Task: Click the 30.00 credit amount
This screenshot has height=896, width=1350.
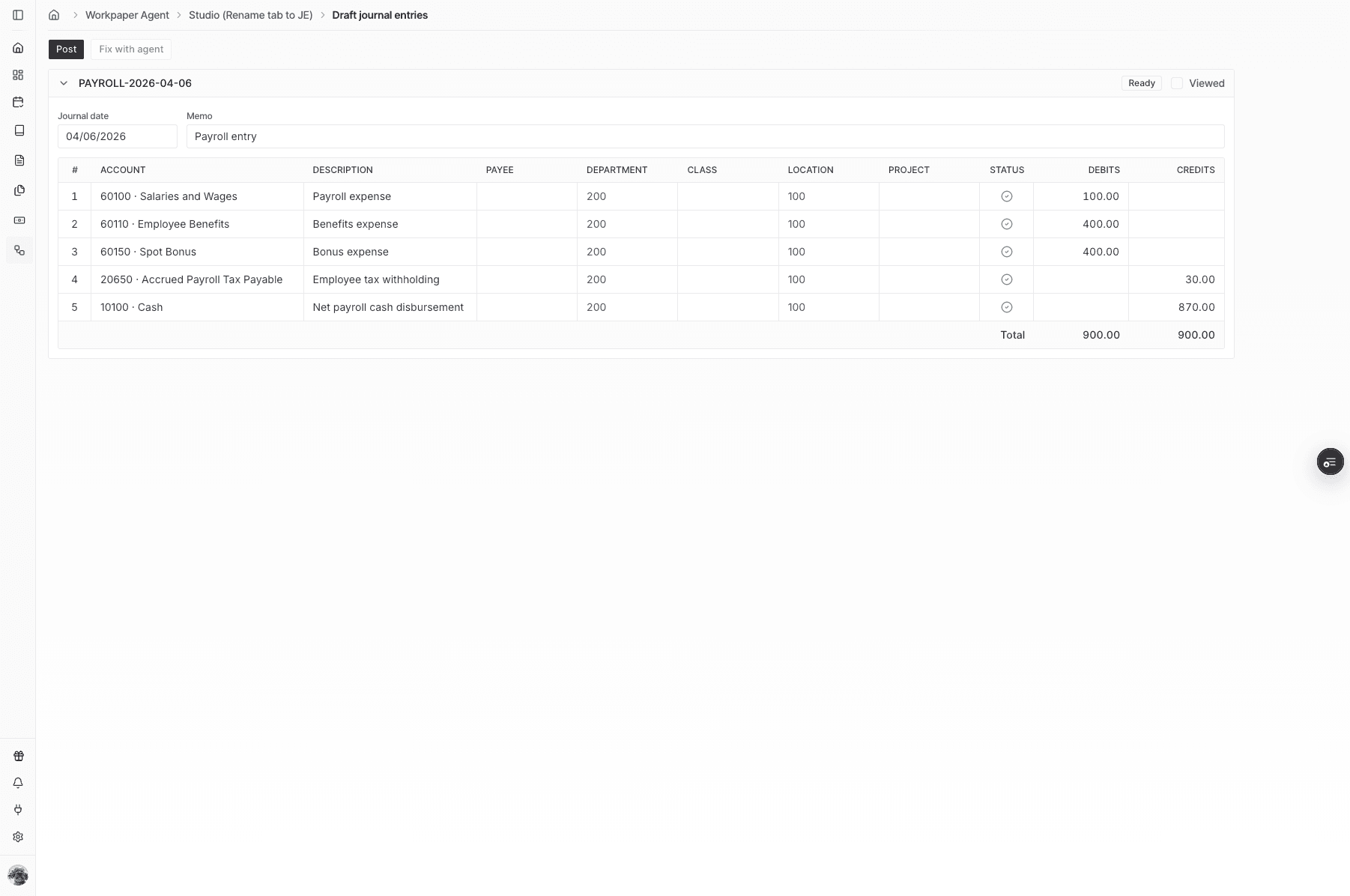Action: point(1199,279)
